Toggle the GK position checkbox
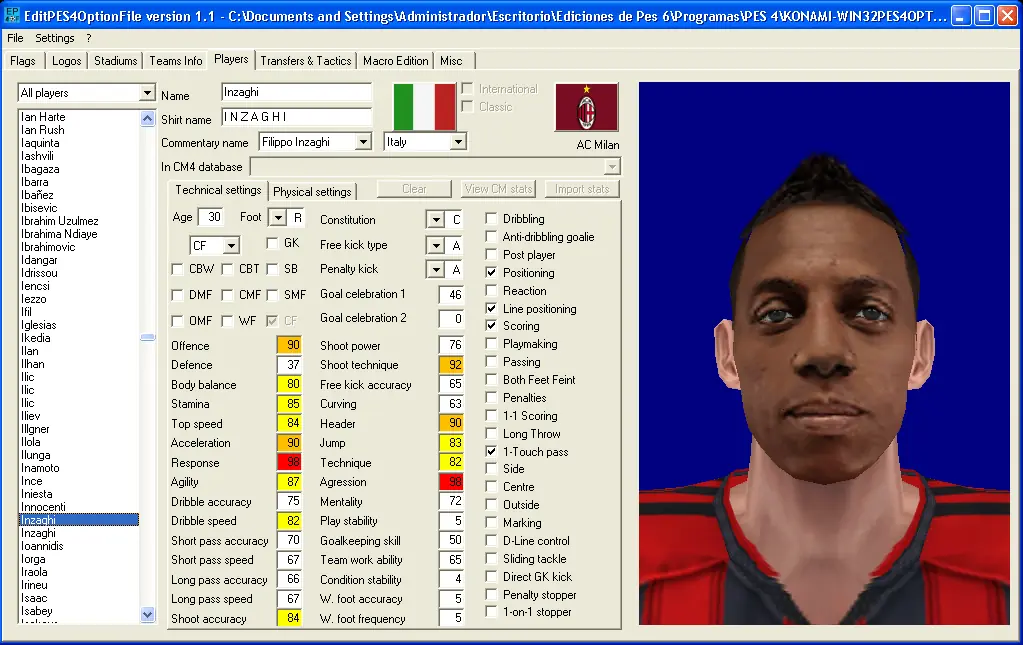Image resolution: width=1023 pixels, height=645 pixels. pos(272,243)
